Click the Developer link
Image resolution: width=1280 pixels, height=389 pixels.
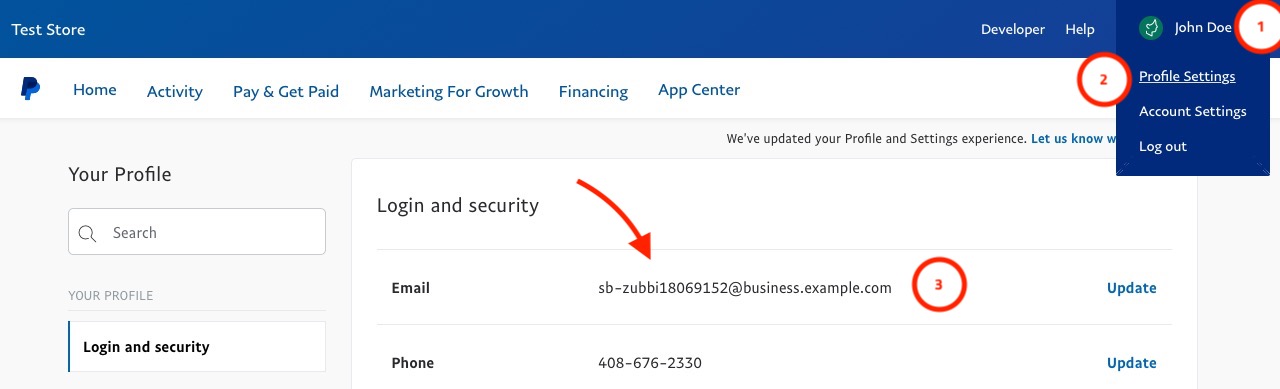tap(1013, 29)
